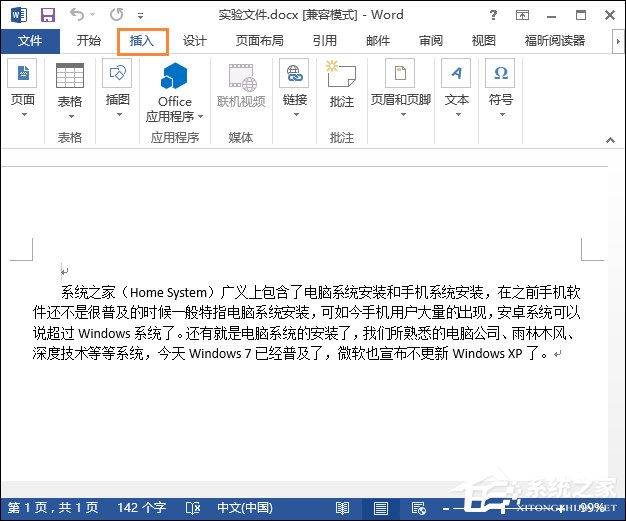Expand the Pages (页面) dropdown
Viewport: 626px width, 521px height.
(x=22, y=114)
